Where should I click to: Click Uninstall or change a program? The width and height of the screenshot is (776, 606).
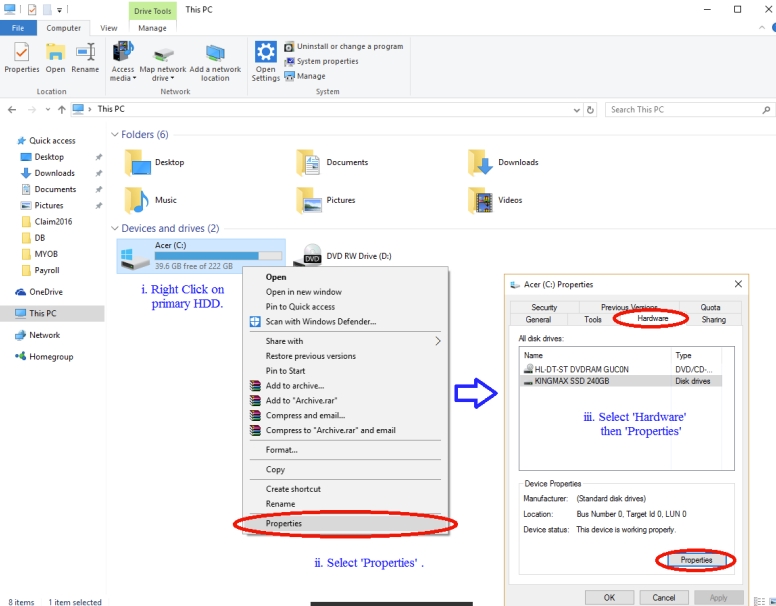pos(349,46)
